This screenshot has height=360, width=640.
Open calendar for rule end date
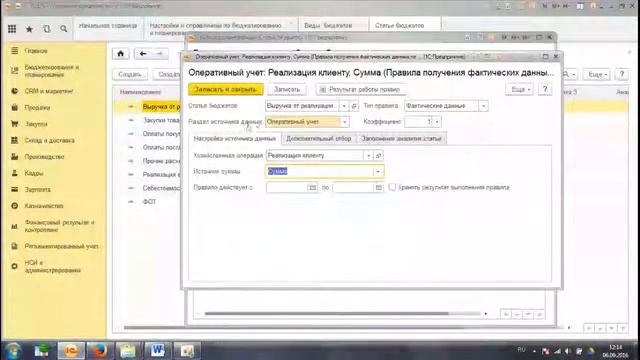click(378, 188)
